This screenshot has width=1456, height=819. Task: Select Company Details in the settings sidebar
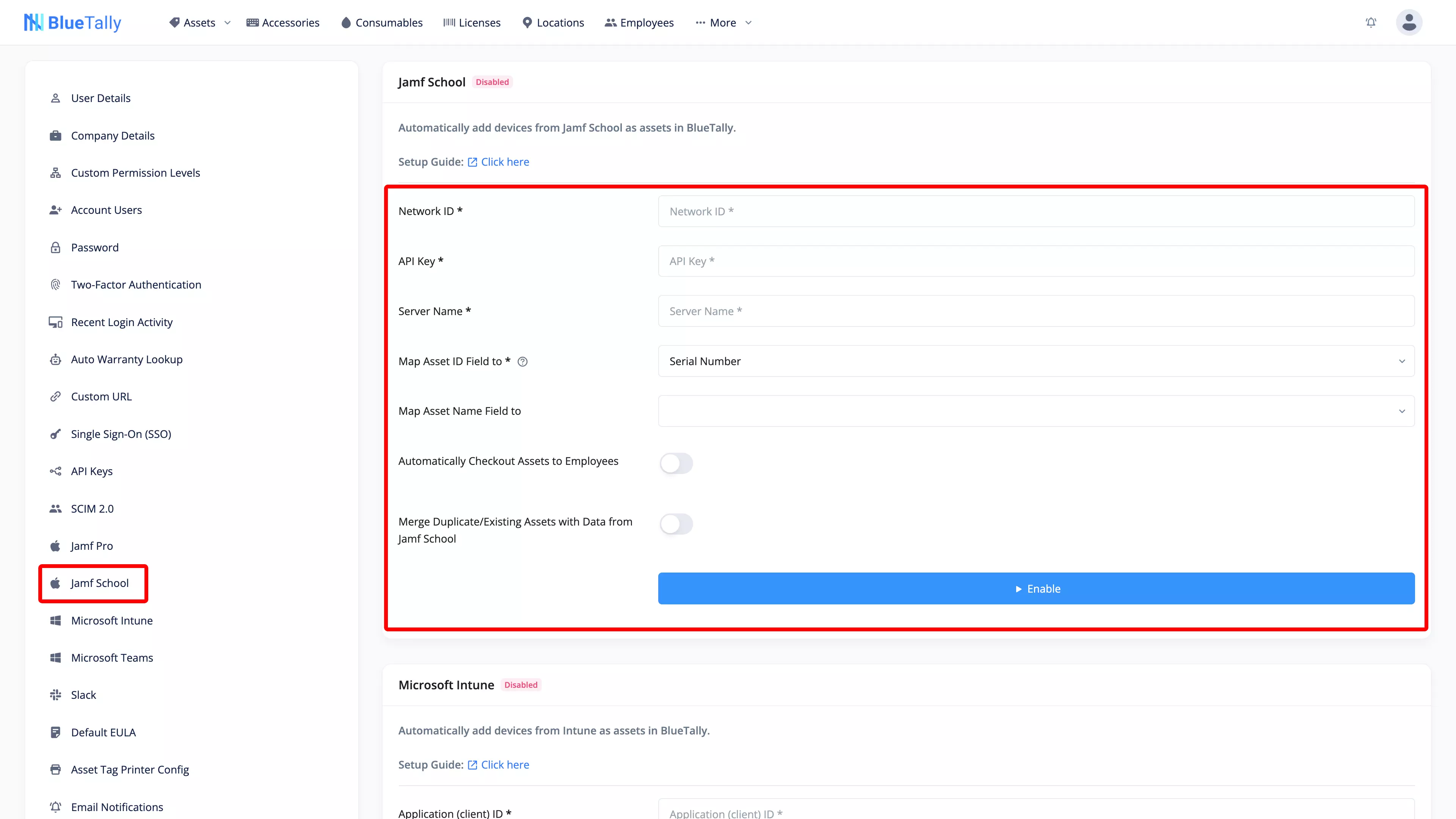(x=113, y=136)
